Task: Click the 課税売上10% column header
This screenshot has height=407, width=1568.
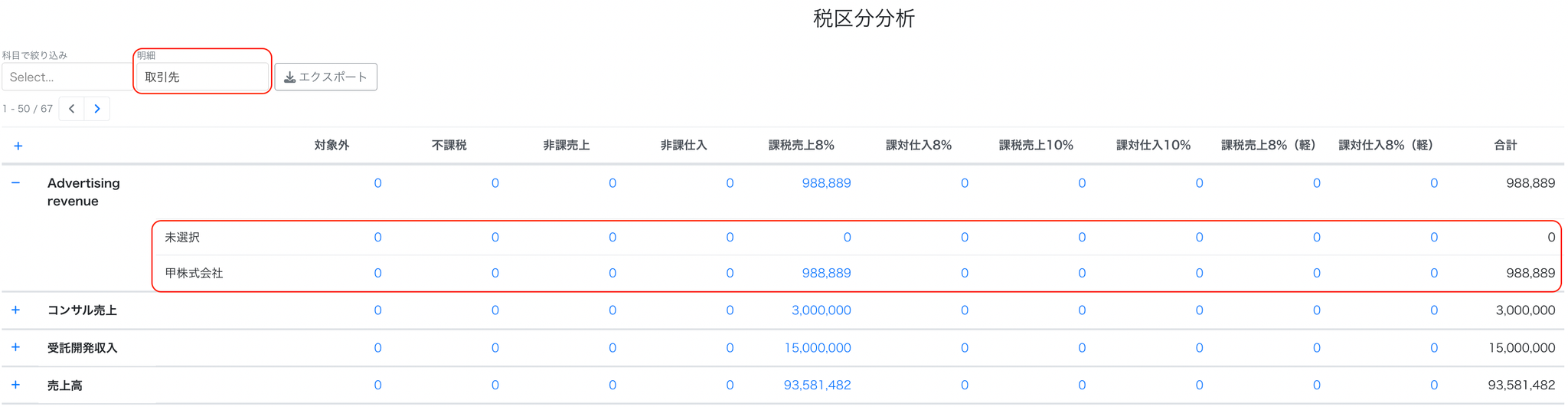Action: coord(1036,145)
